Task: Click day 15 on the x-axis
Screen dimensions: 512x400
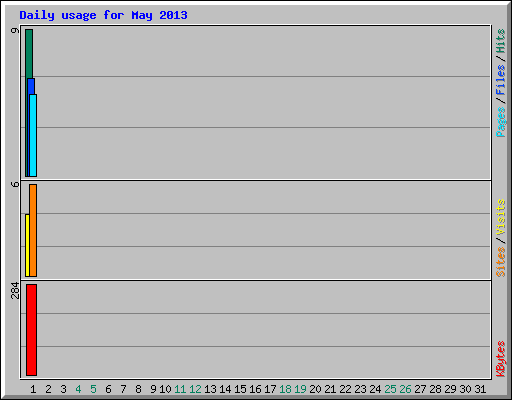Action: (x=240, y=389)
